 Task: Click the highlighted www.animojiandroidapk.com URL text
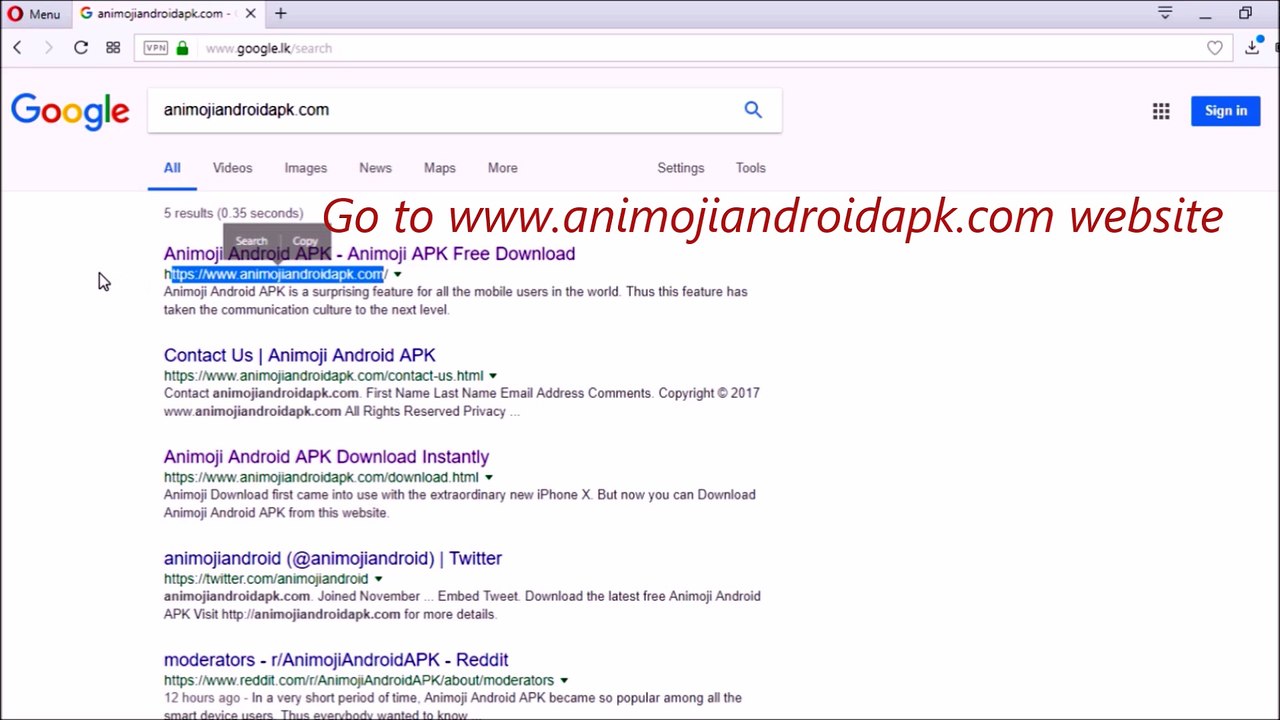tap(276, 274)
